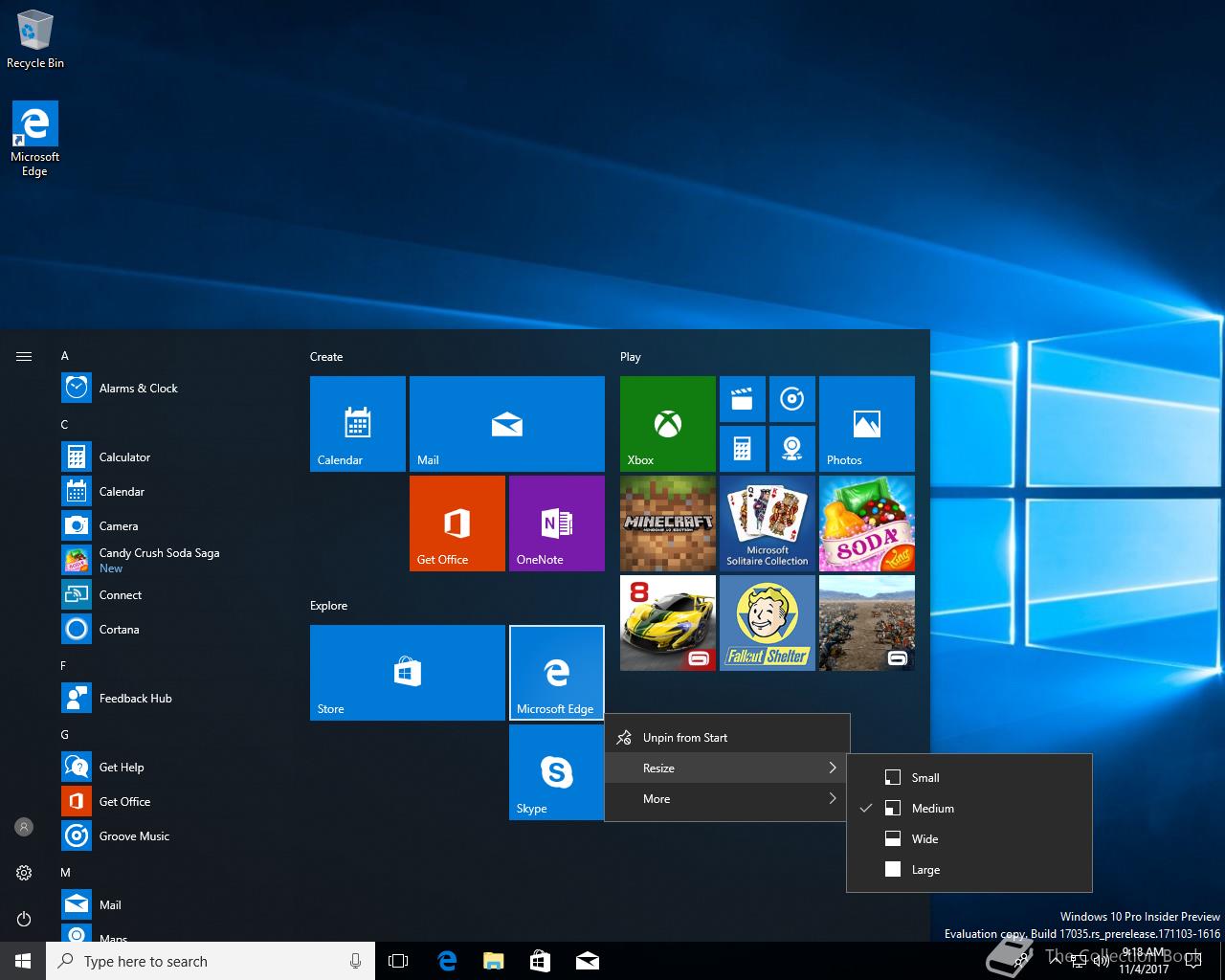Open Mail from the taskbar
Viewport: 1225px width, 980px height.
click(x=588, y=961)
